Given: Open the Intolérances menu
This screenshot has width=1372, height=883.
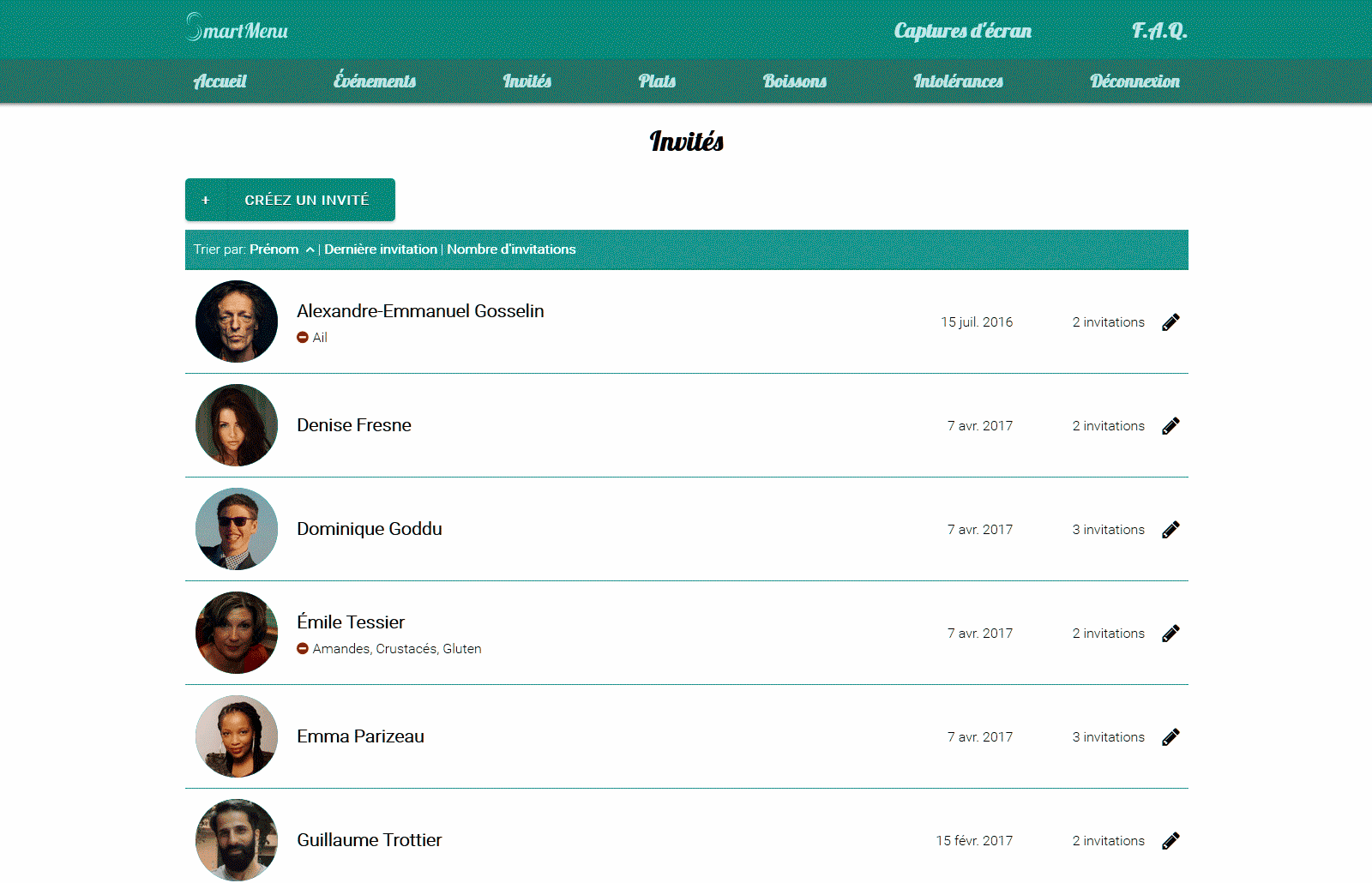Looking at the screenshot, I should coord(958,81).
